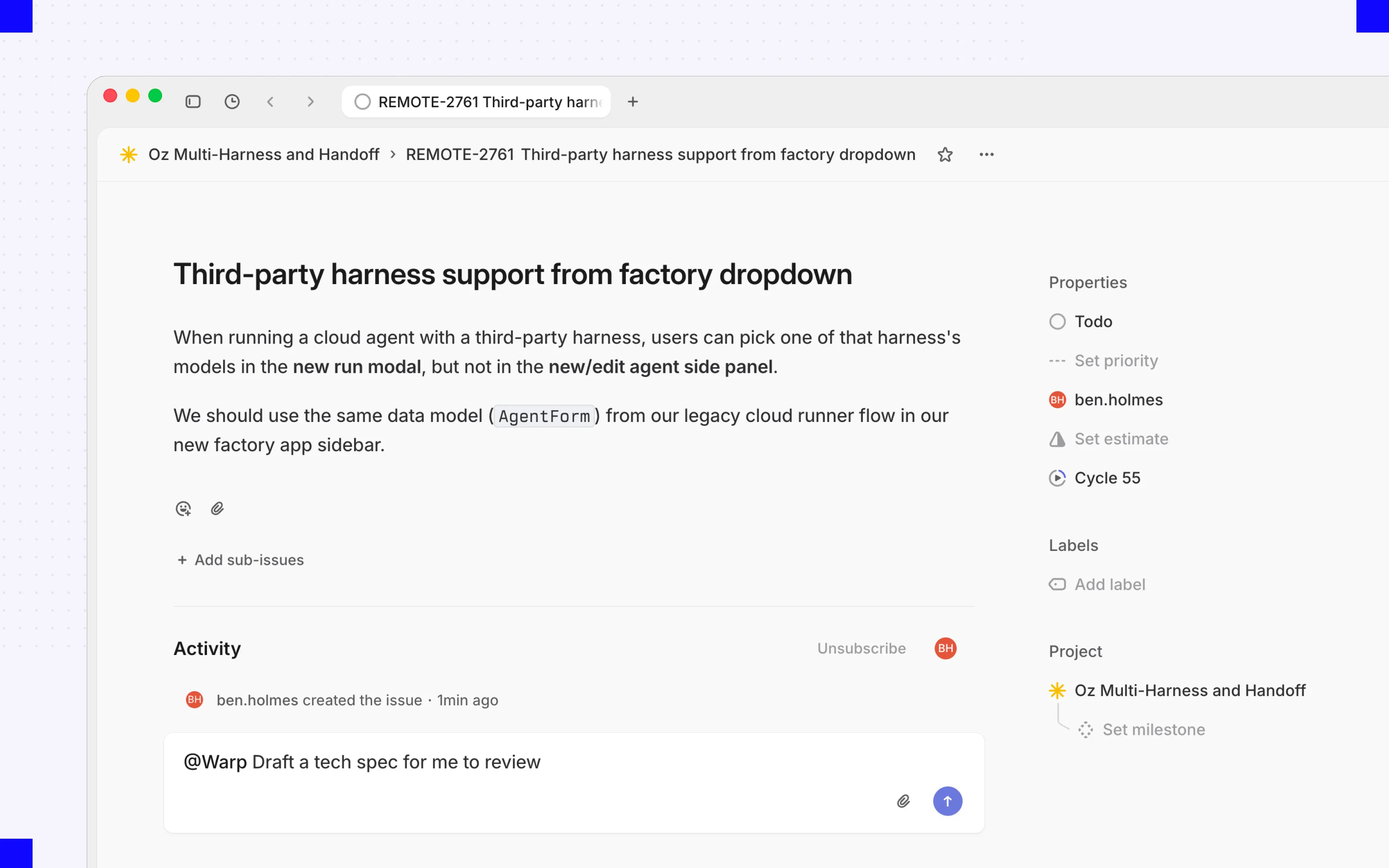Click the Activity heading
Viewport: 1389px width, 868px height.
tap(207, 648)
